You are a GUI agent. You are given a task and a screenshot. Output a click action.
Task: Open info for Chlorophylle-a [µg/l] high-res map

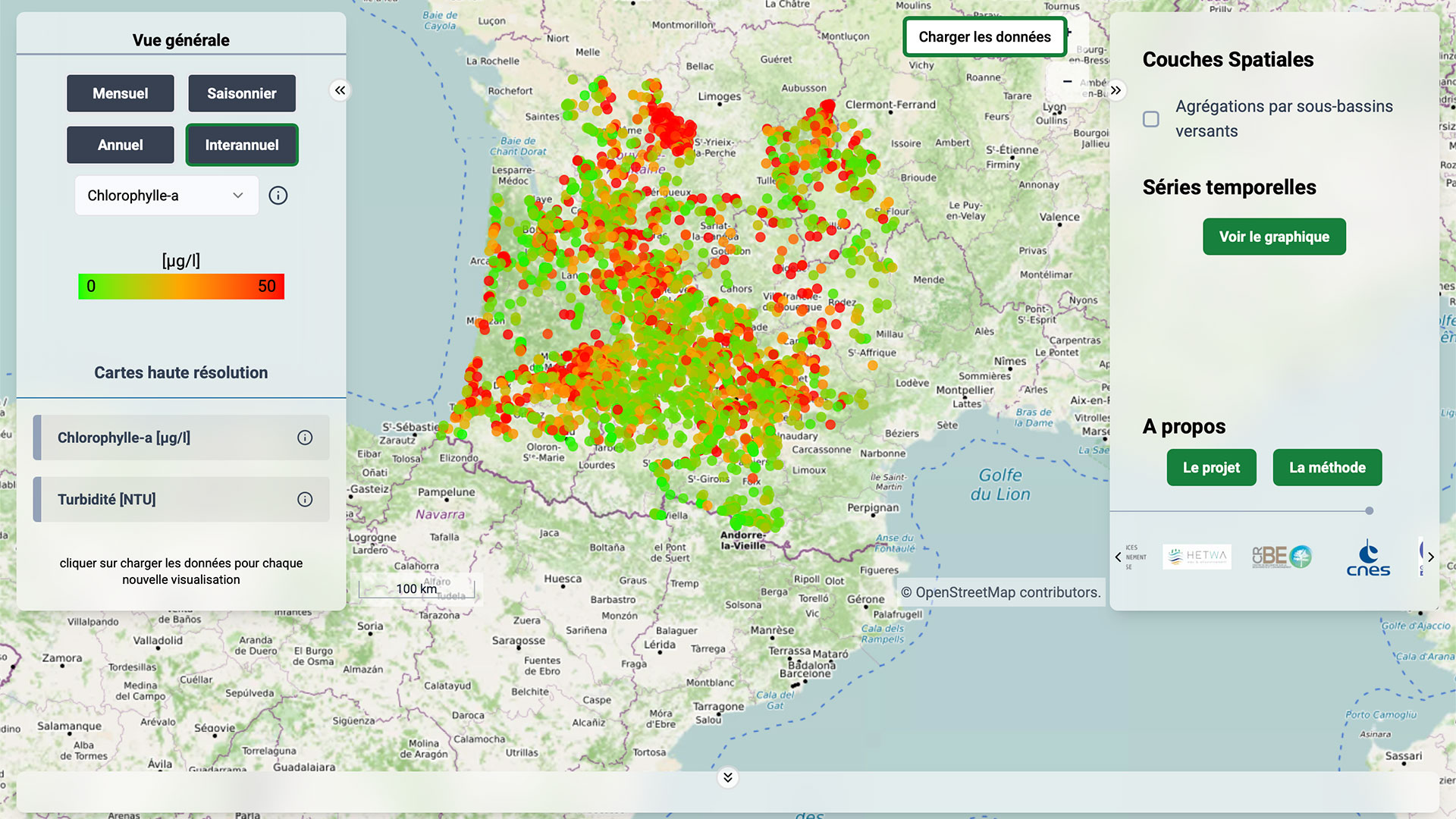click(x=305, y=438)
